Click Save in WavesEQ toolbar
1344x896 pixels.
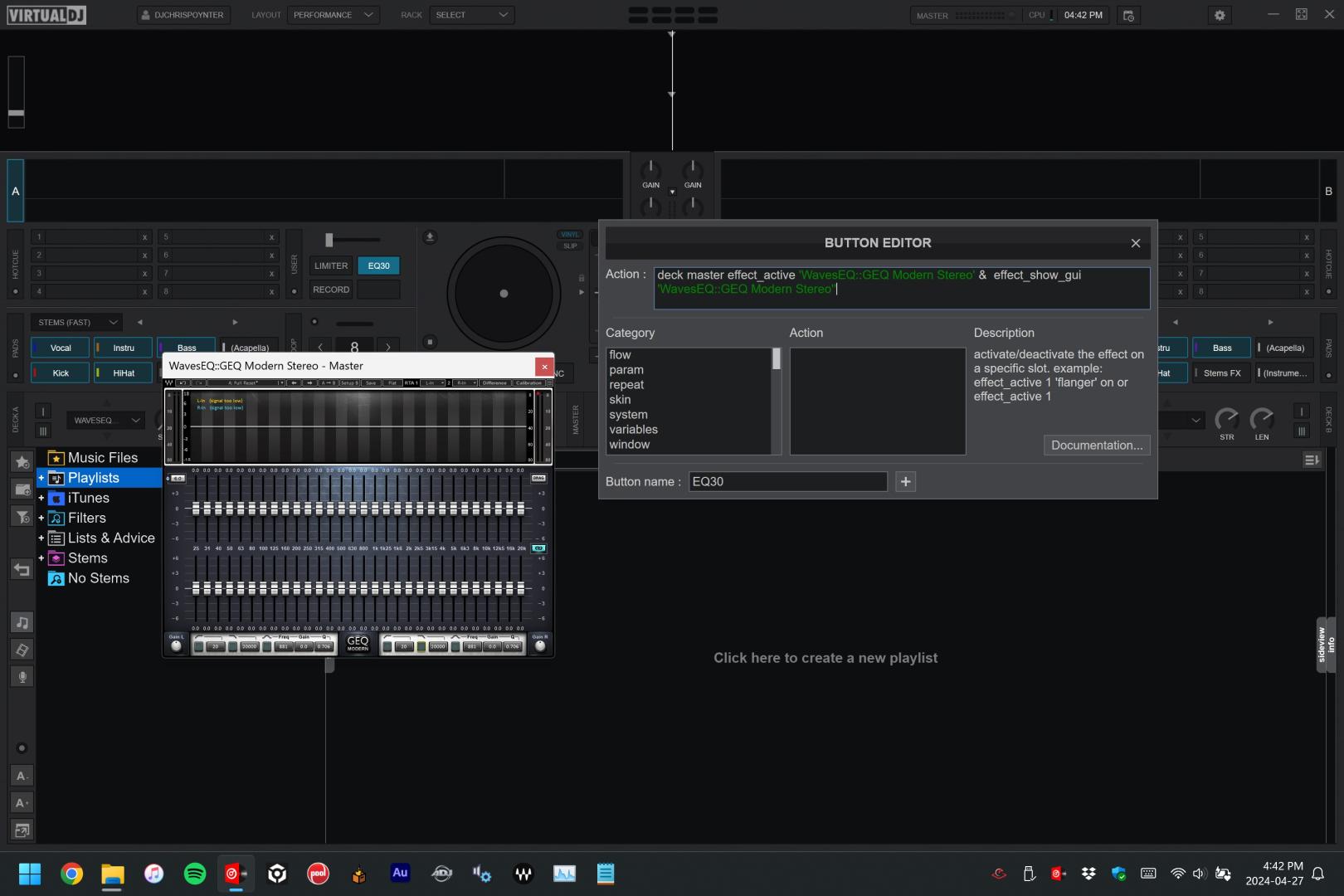click(x=371, y=382)
